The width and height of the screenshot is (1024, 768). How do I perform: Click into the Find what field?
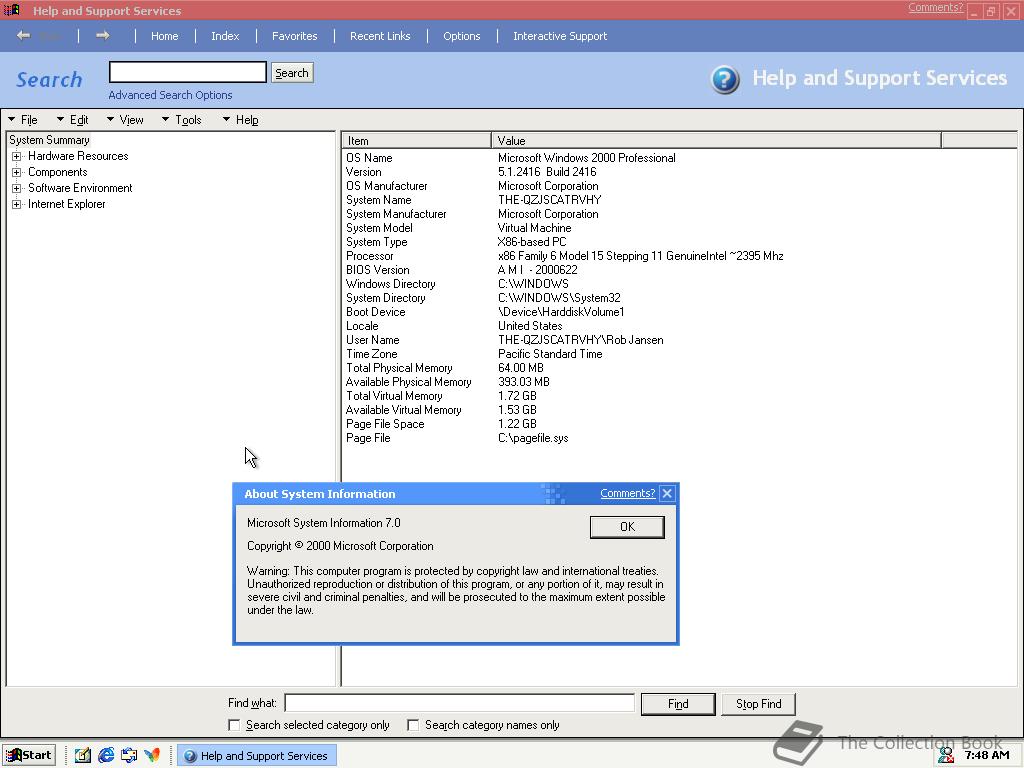click(x=460, y=703)
